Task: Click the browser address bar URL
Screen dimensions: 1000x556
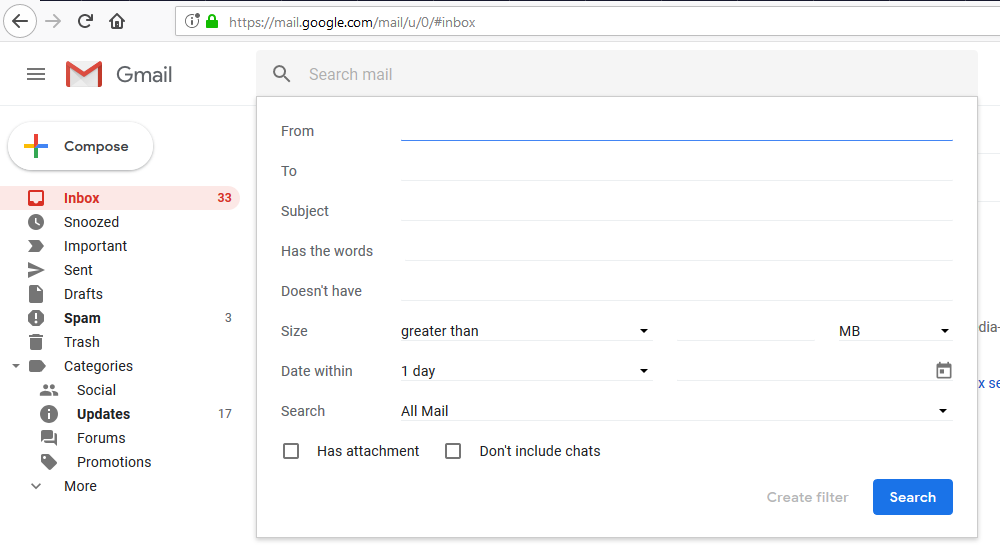Action: [x=352, y=22]
